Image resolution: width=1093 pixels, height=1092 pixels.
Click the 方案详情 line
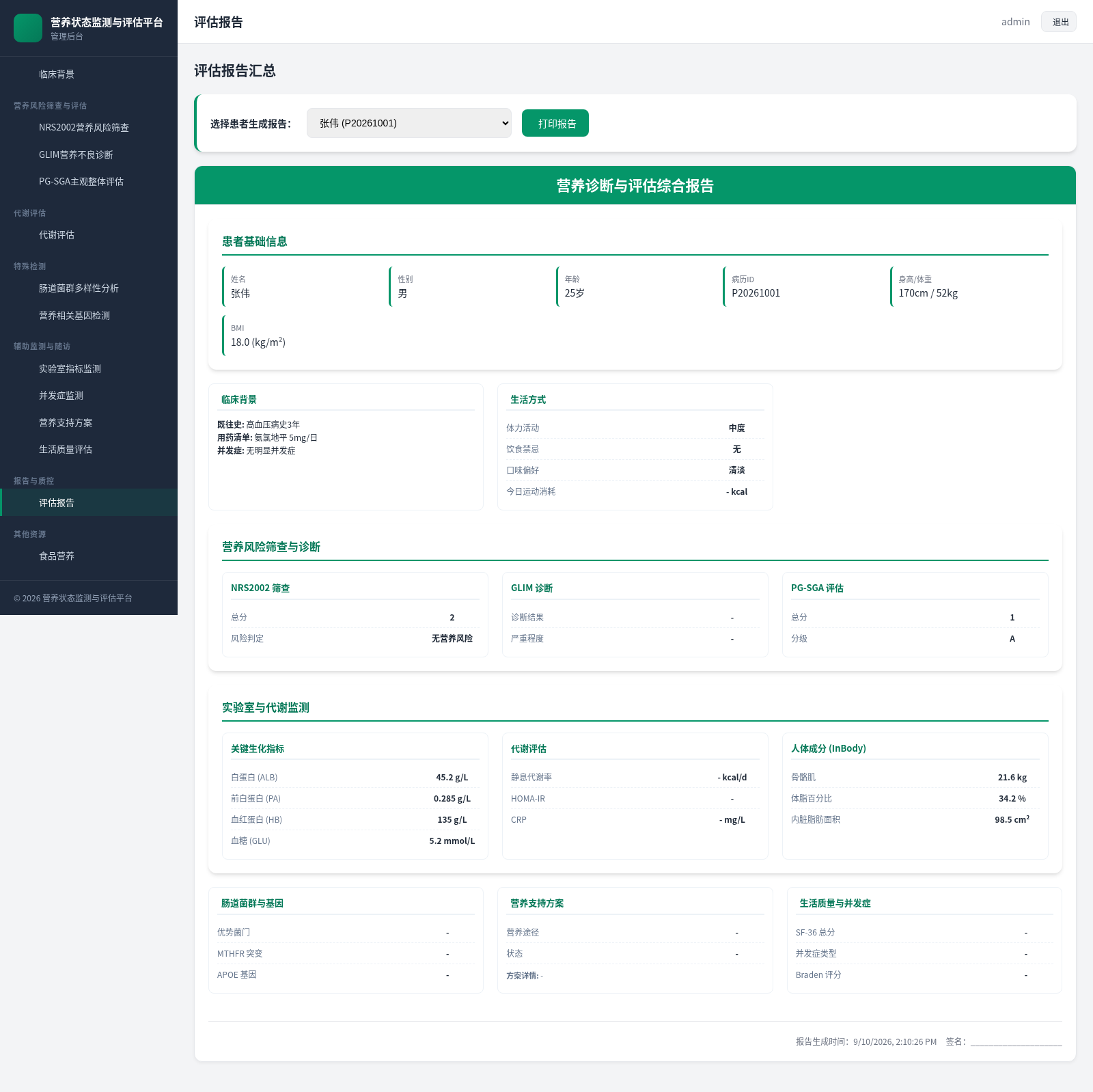(525, 975)
